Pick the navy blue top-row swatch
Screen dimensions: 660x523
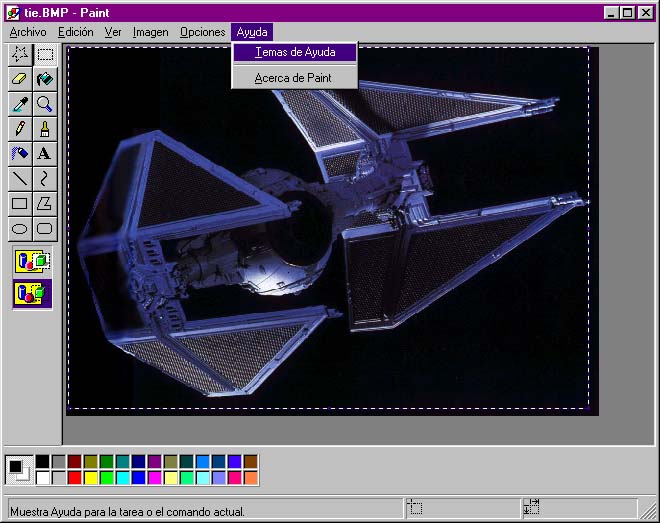click(x=138, y=462)
